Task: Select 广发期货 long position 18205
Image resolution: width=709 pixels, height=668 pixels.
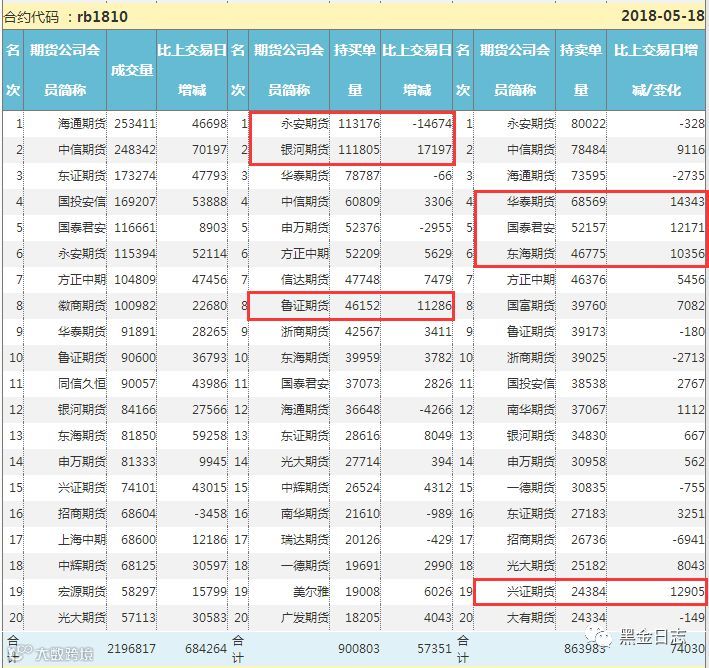Action: 362,618
